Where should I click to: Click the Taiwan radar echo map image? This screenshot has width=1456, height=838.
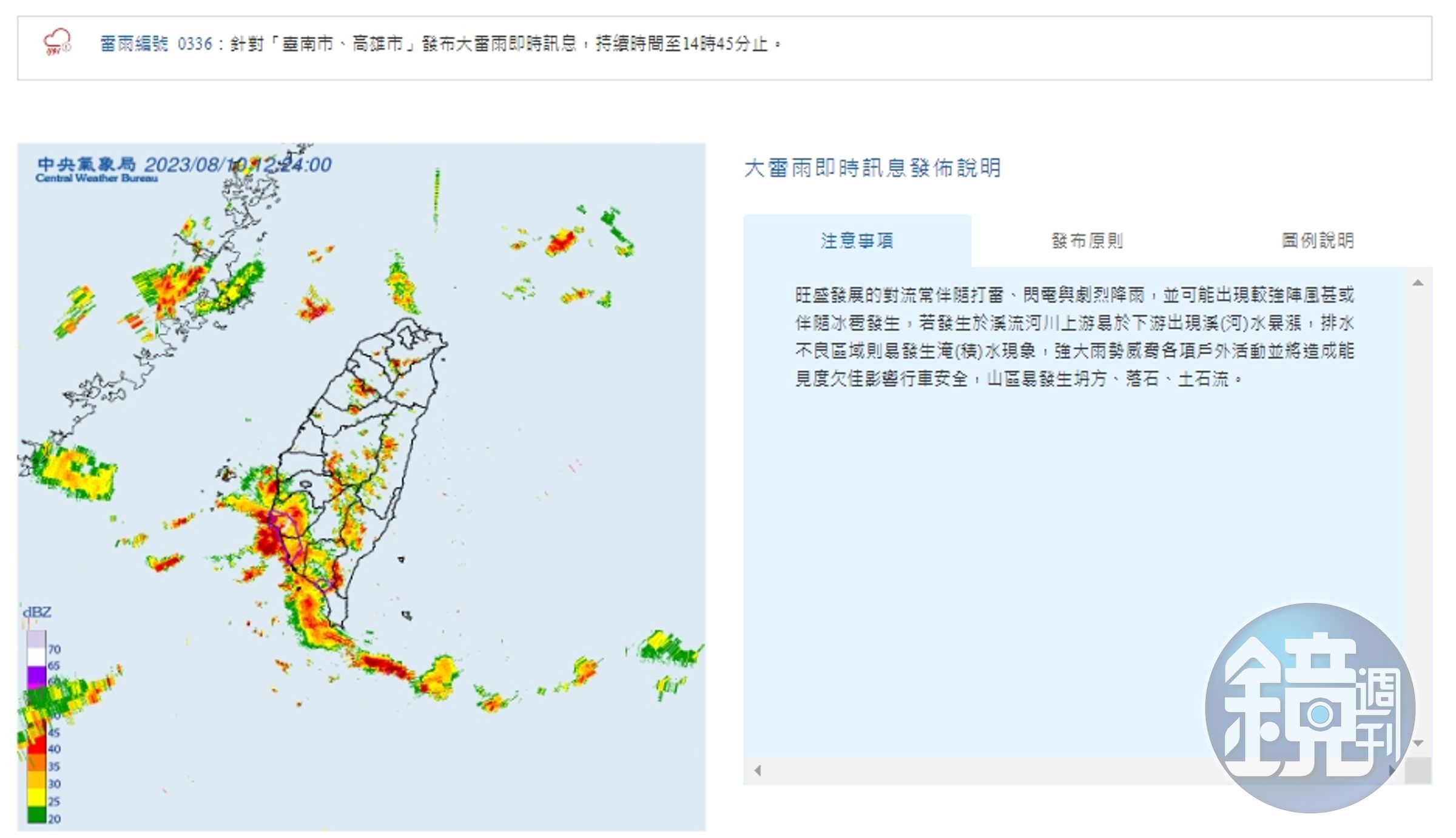coord(362,487)
